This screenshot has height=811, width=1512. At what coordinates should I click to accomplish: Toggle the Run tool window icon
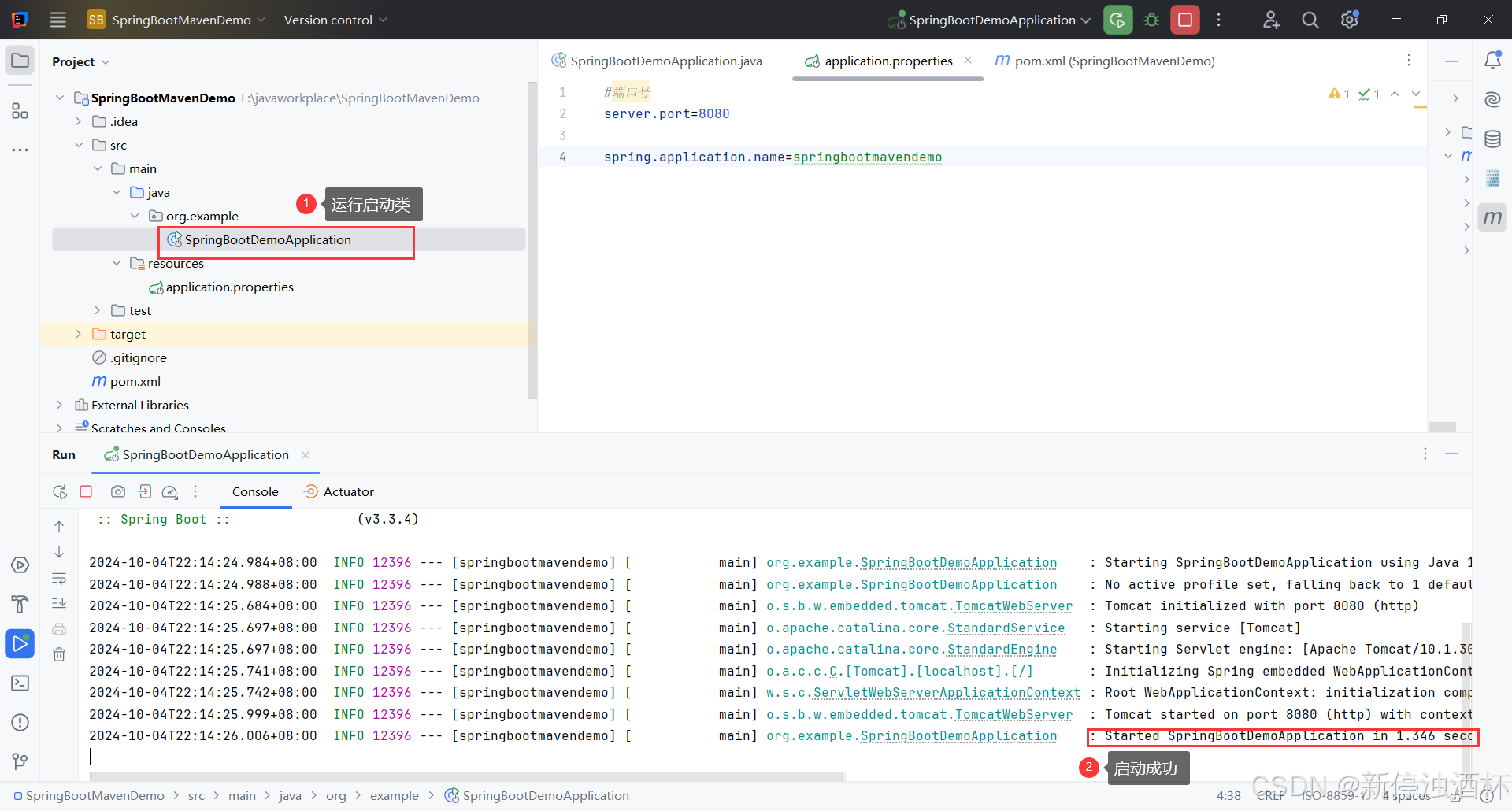click(20, 643)
